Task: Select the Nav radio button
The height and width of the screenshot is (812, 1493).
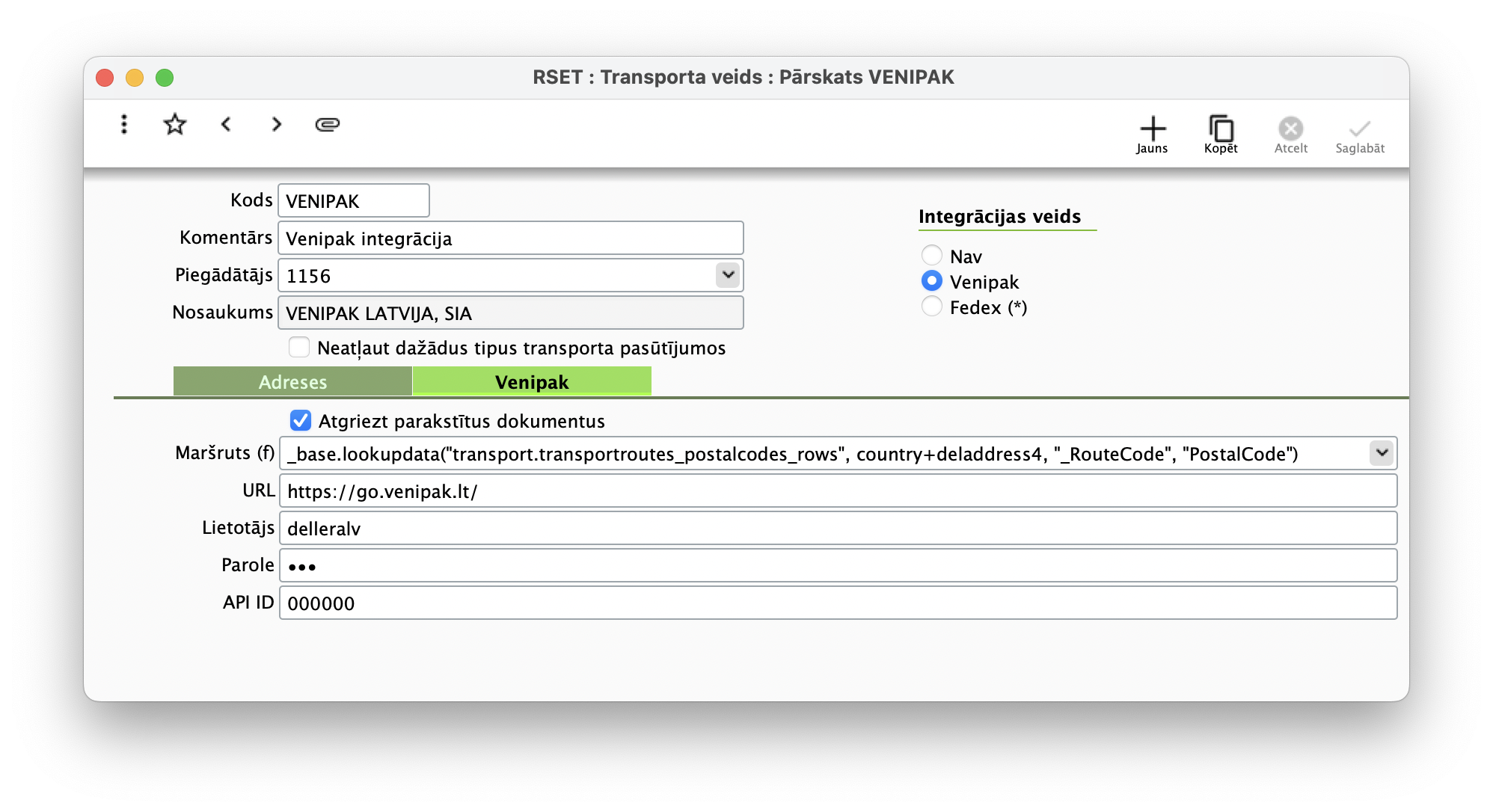Action: click(x=931, y=256)
